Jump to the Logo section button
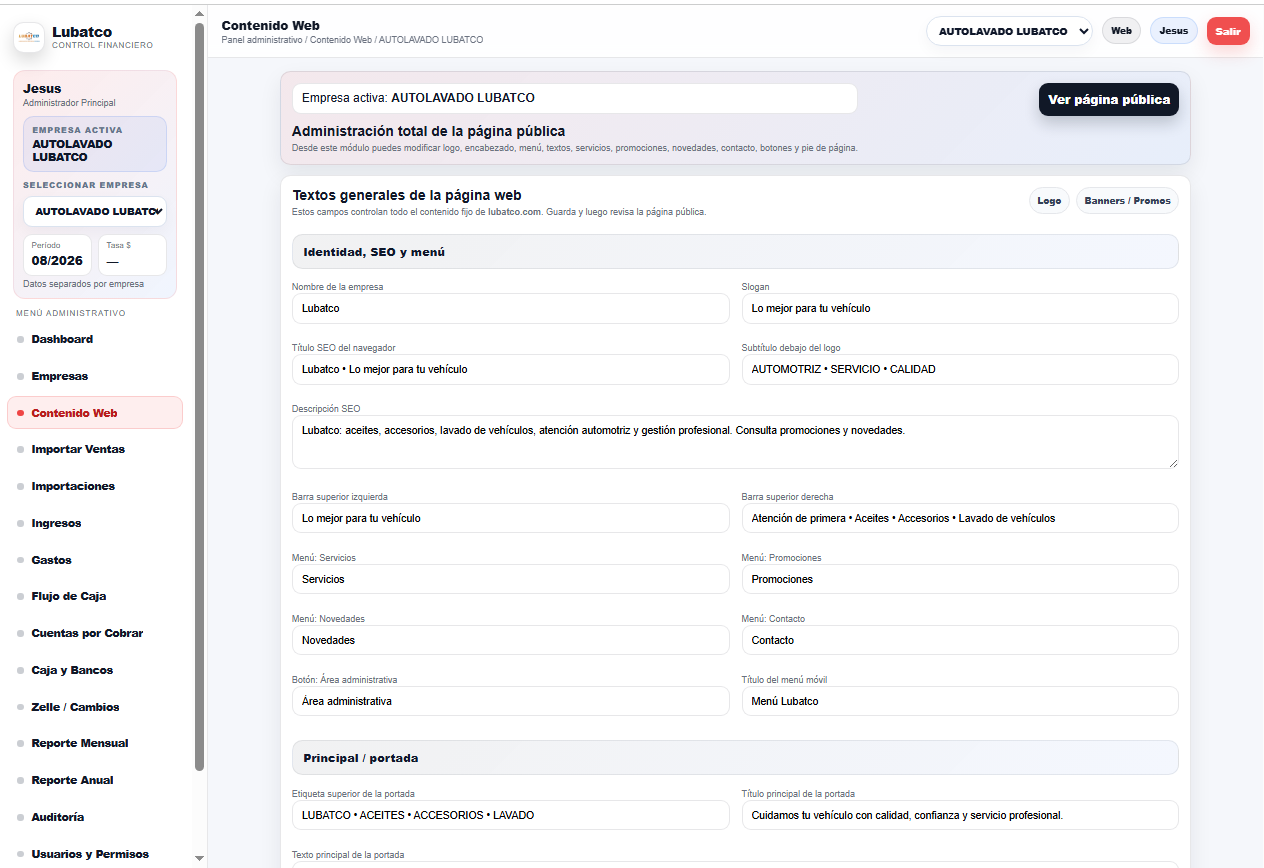 click(x=1049, y=201)
